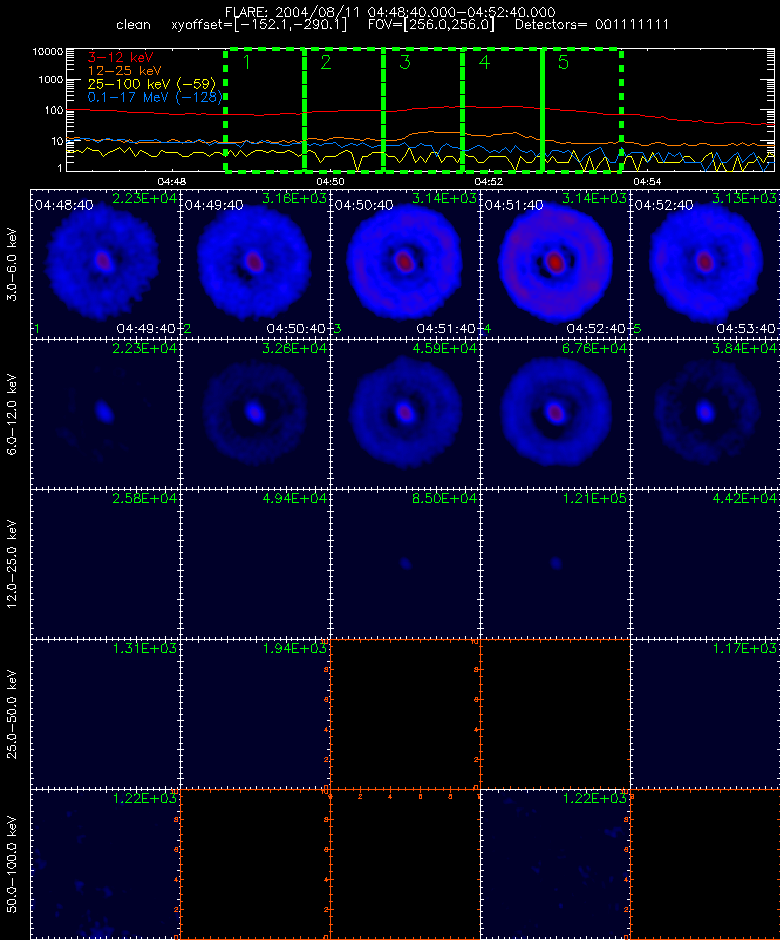Select interval 5 marker in the light curve
Image resolution: width=780 pixels, height=940 pixels.
point(563,62)
